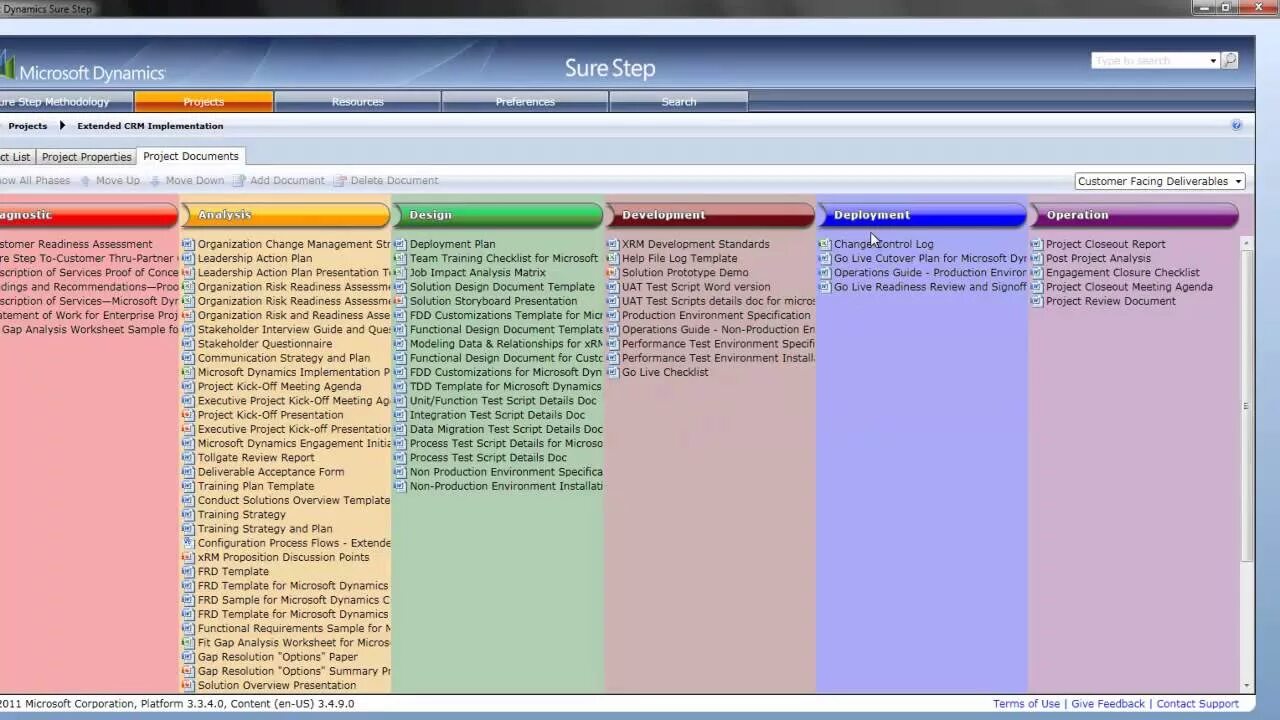Click the Contact Support link
The width and height of the screenshot is (1280, 720).
[x=1197, y=704]
